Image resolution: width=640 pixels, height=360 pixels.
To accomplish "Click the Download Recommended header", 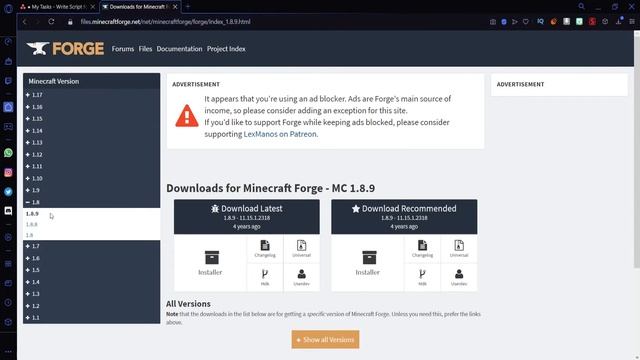I will coord(404,217).
